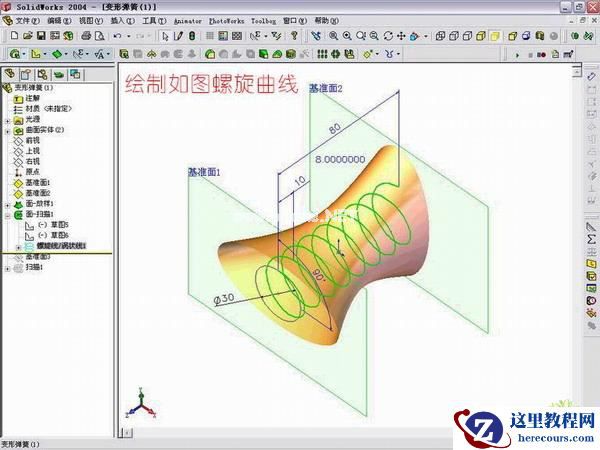Viewport: 600px width, 450px height.
Task: Open the Sketch toolbar flyout dropdown
Action: tap(45, 54)
